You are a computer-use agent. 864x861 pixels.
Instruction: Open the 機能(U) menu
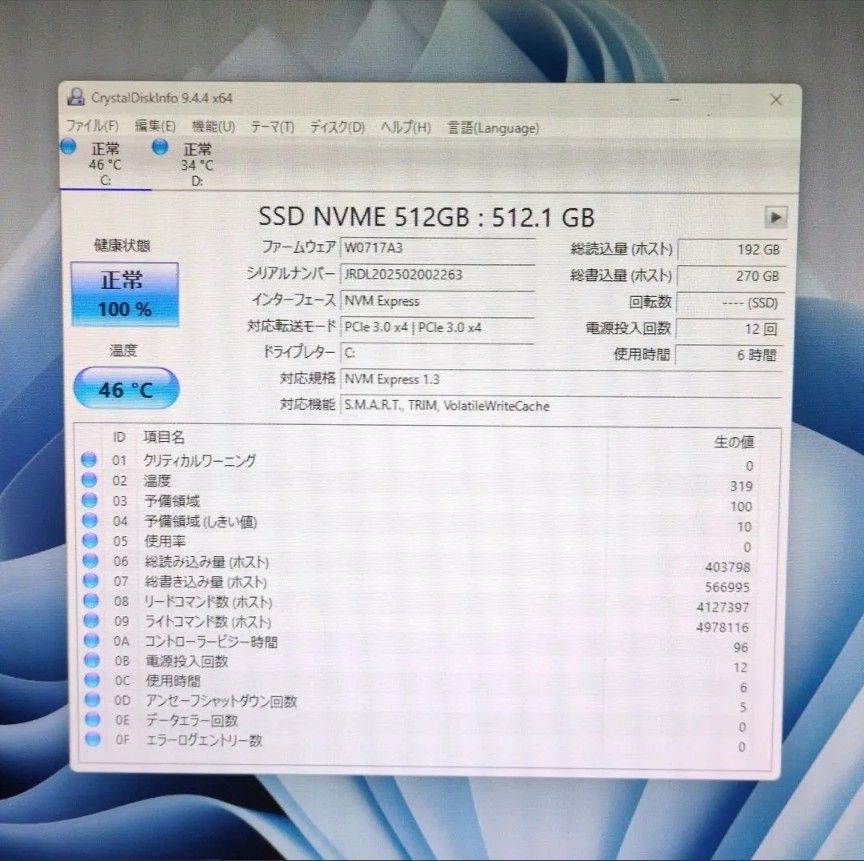tap(213, 127)
